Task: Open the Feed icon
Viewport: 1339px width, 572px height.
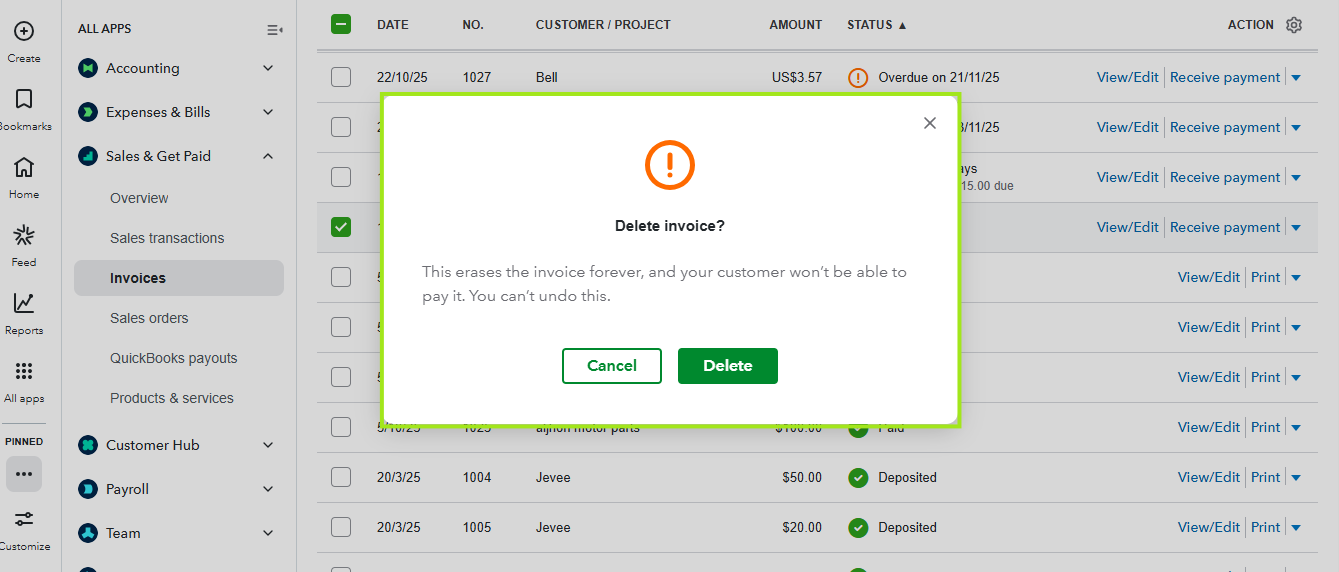Action: 24,235
